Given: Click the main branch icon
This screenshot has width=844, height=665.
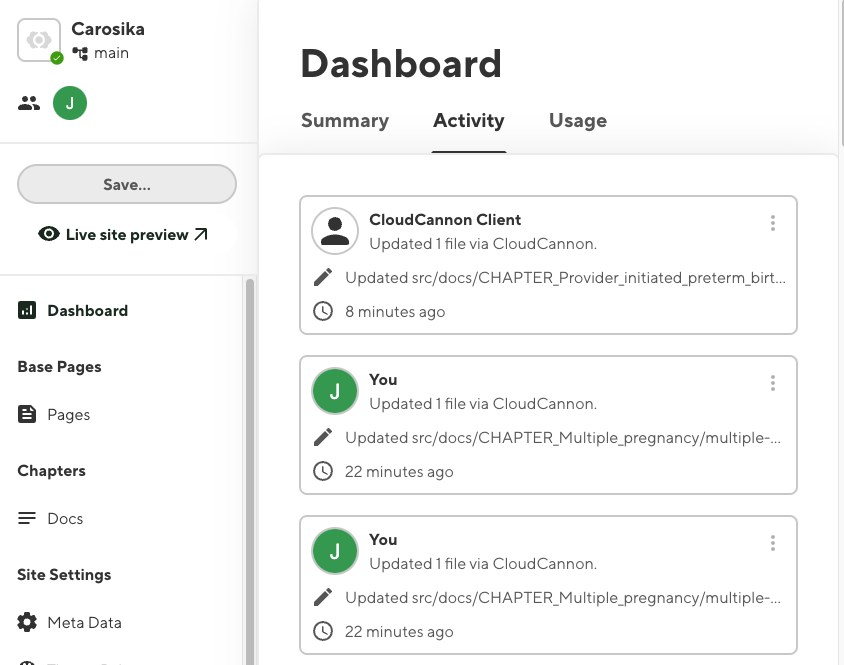Looking at the screenshot, I should pos(81,54).
